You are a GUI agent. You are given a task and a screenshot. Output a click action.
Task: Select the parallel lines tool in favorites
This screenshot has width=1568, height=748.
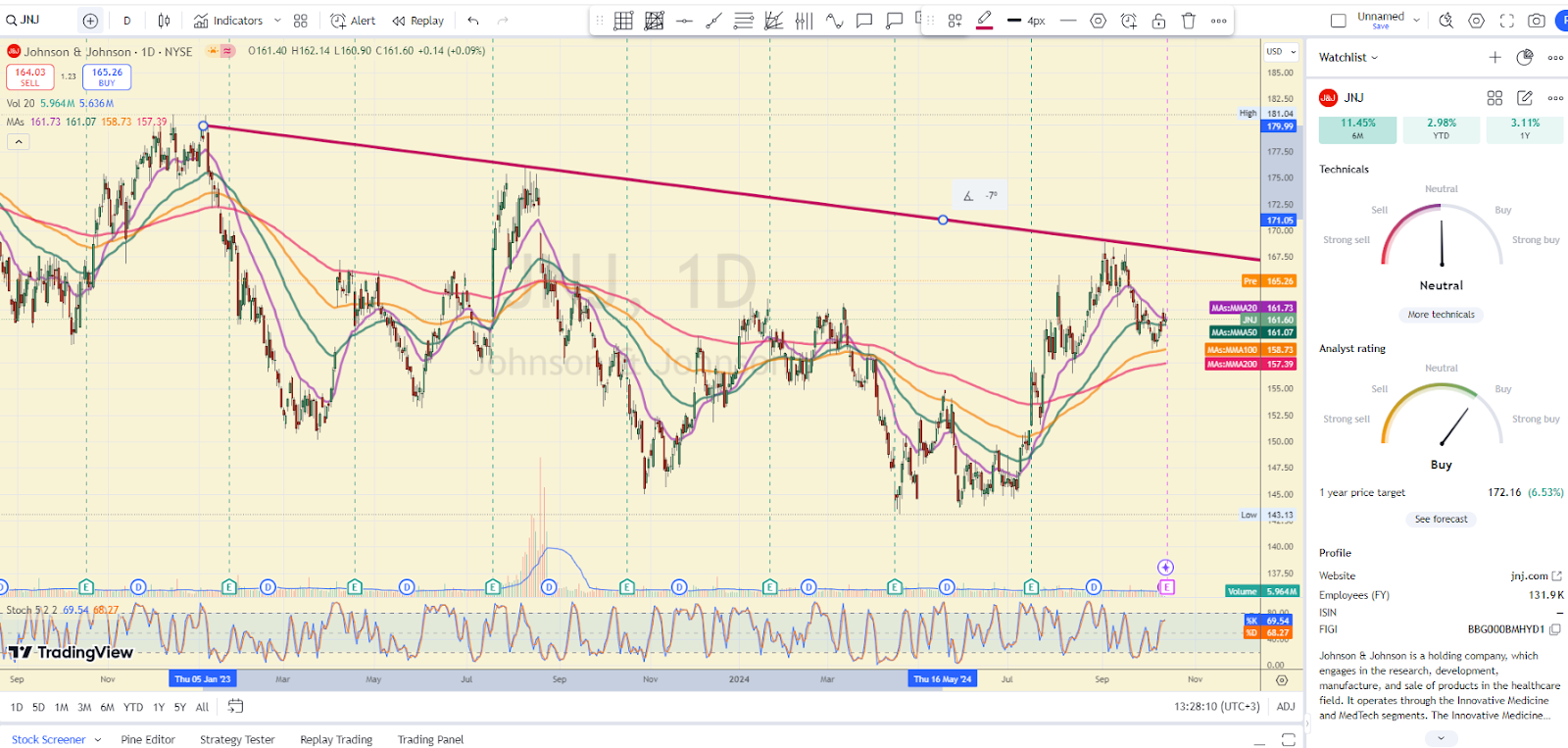click(744, 21)
